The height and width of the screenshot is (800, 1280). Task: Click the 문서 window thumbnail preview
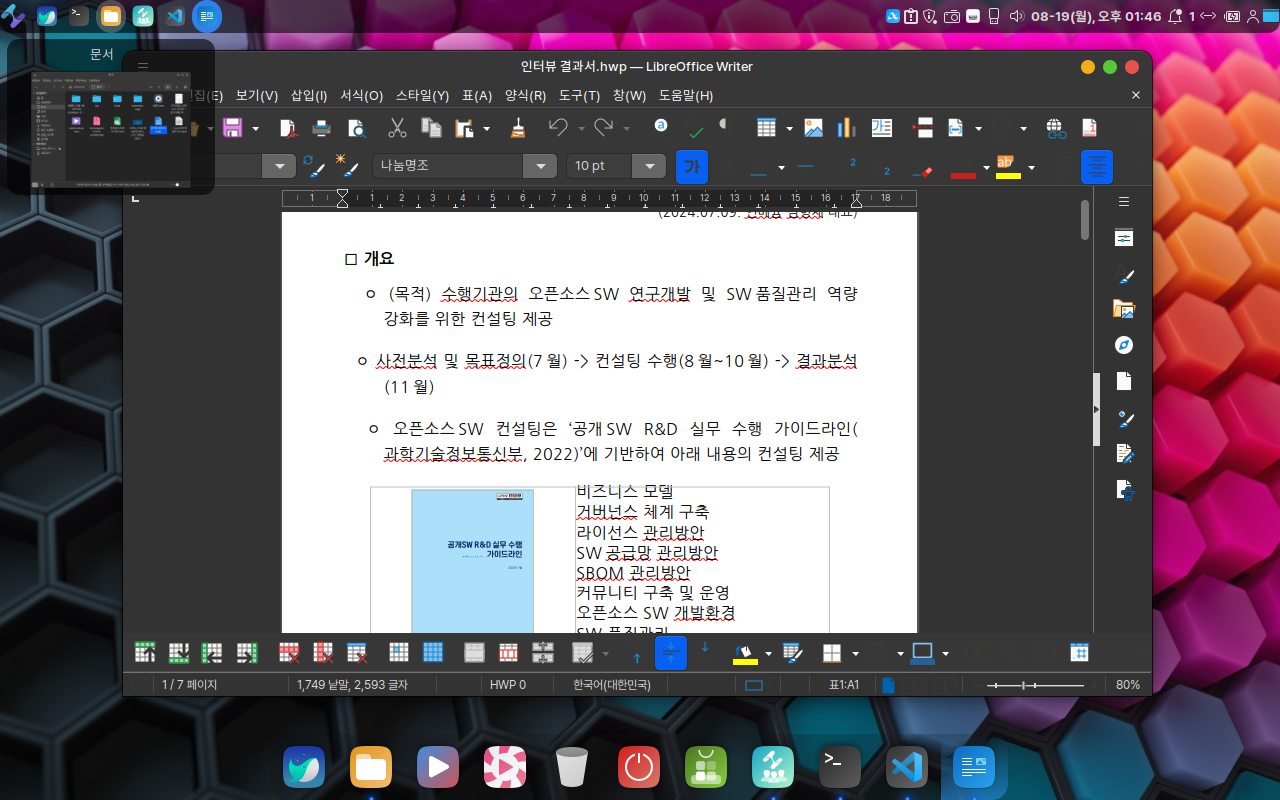[x=111, y=128]
